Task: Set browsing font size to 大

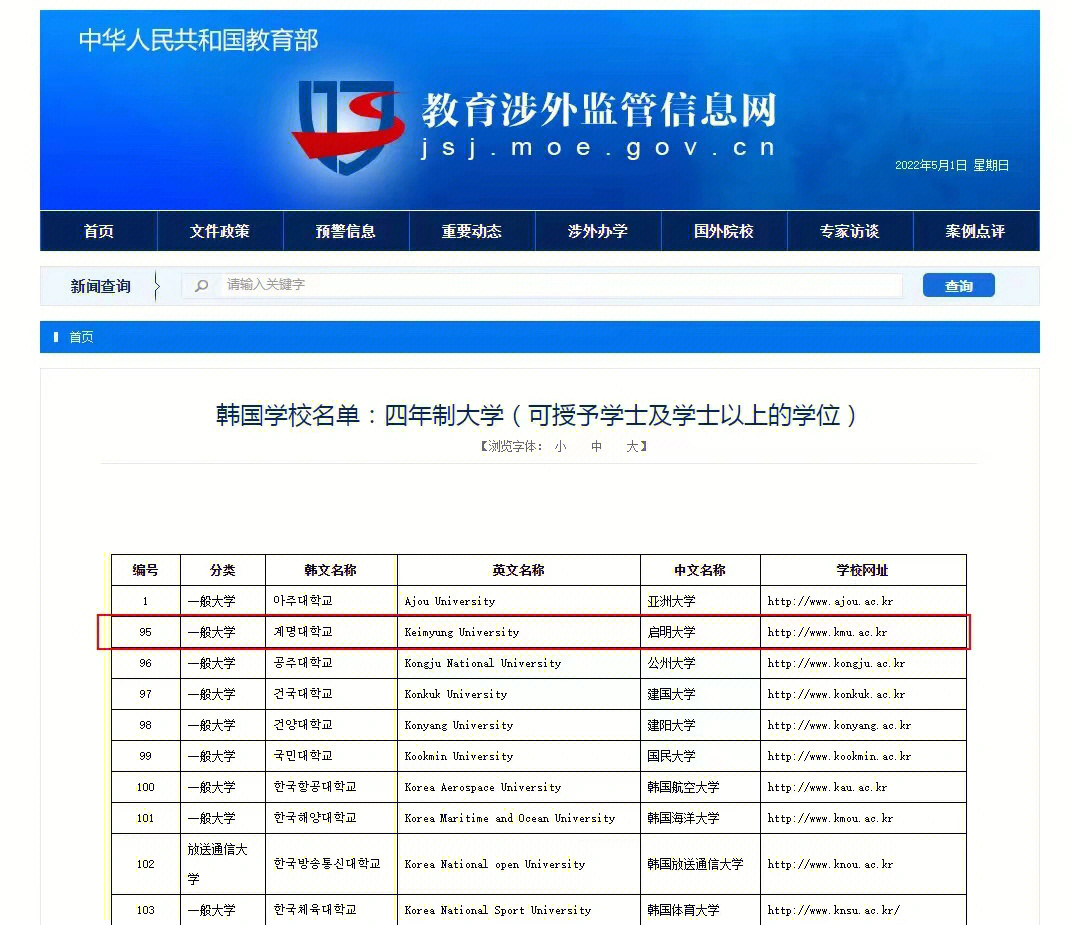Action: tap(631, 447)
